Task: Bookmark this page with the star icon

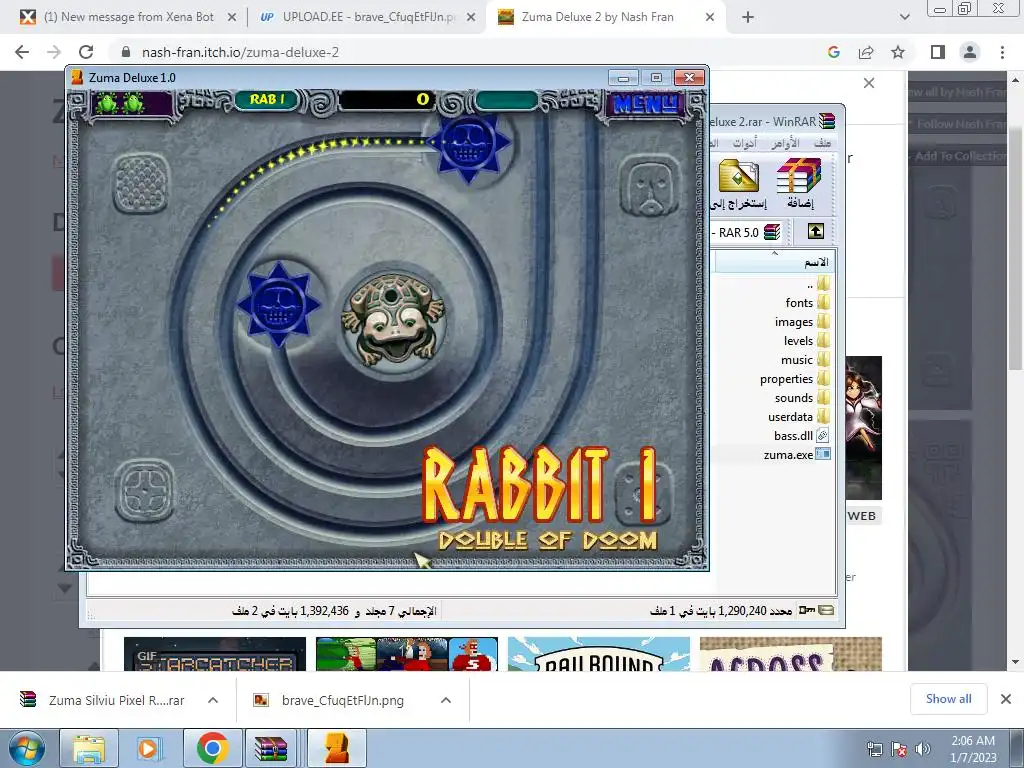Action: 898,52
